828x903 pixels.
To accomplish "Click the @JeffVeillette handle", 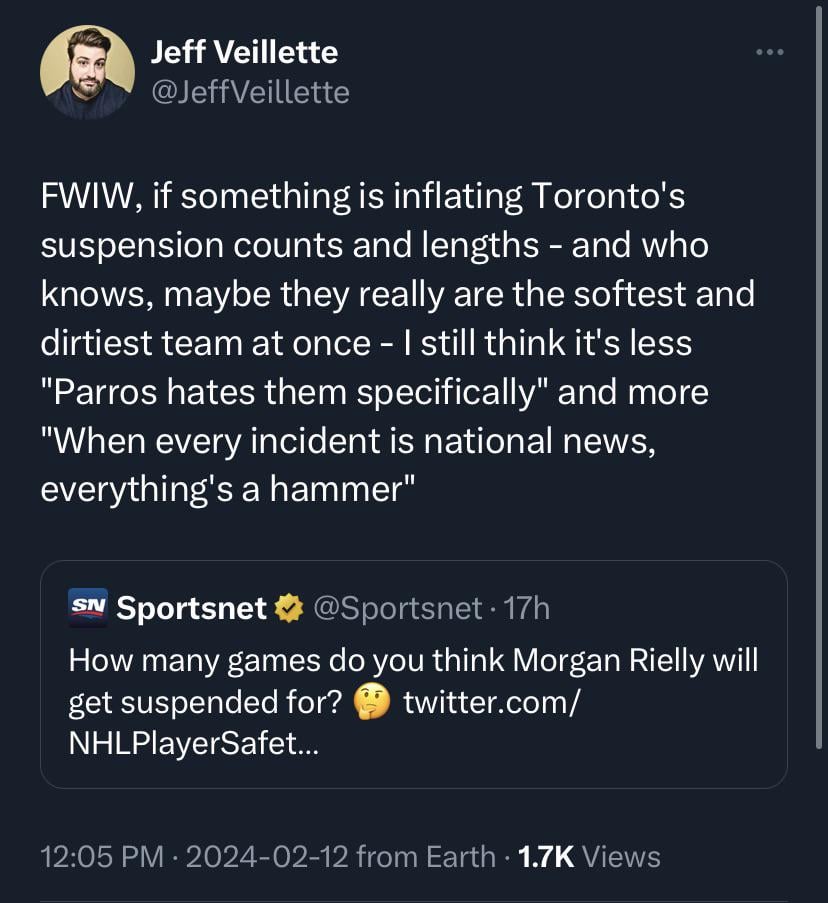I will (250, 93).
